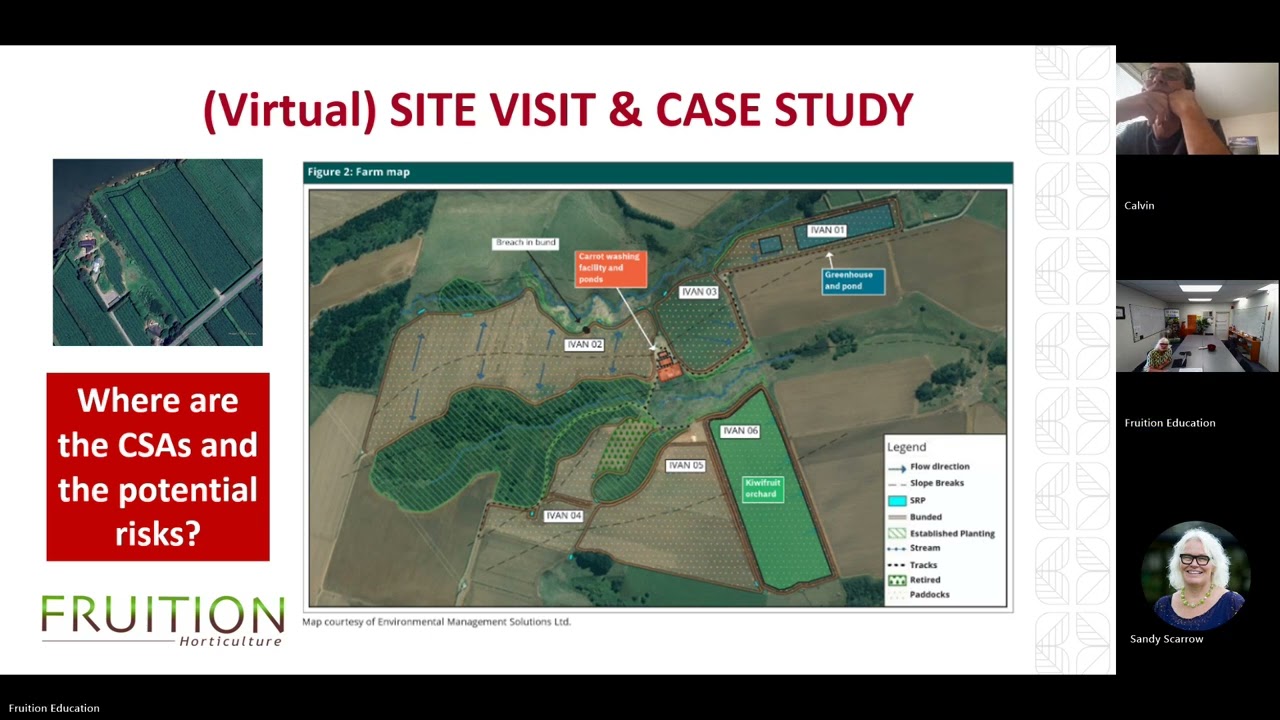Click 'Fruition Education' name under the room video

[x=1169, y=423]
